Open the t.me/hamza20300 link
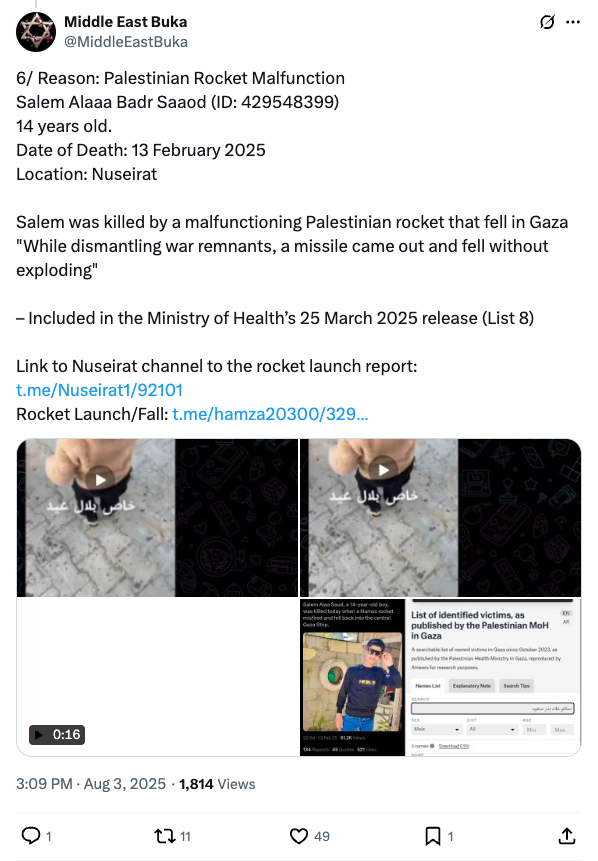598x861 pixels. (x=270, y=414)
